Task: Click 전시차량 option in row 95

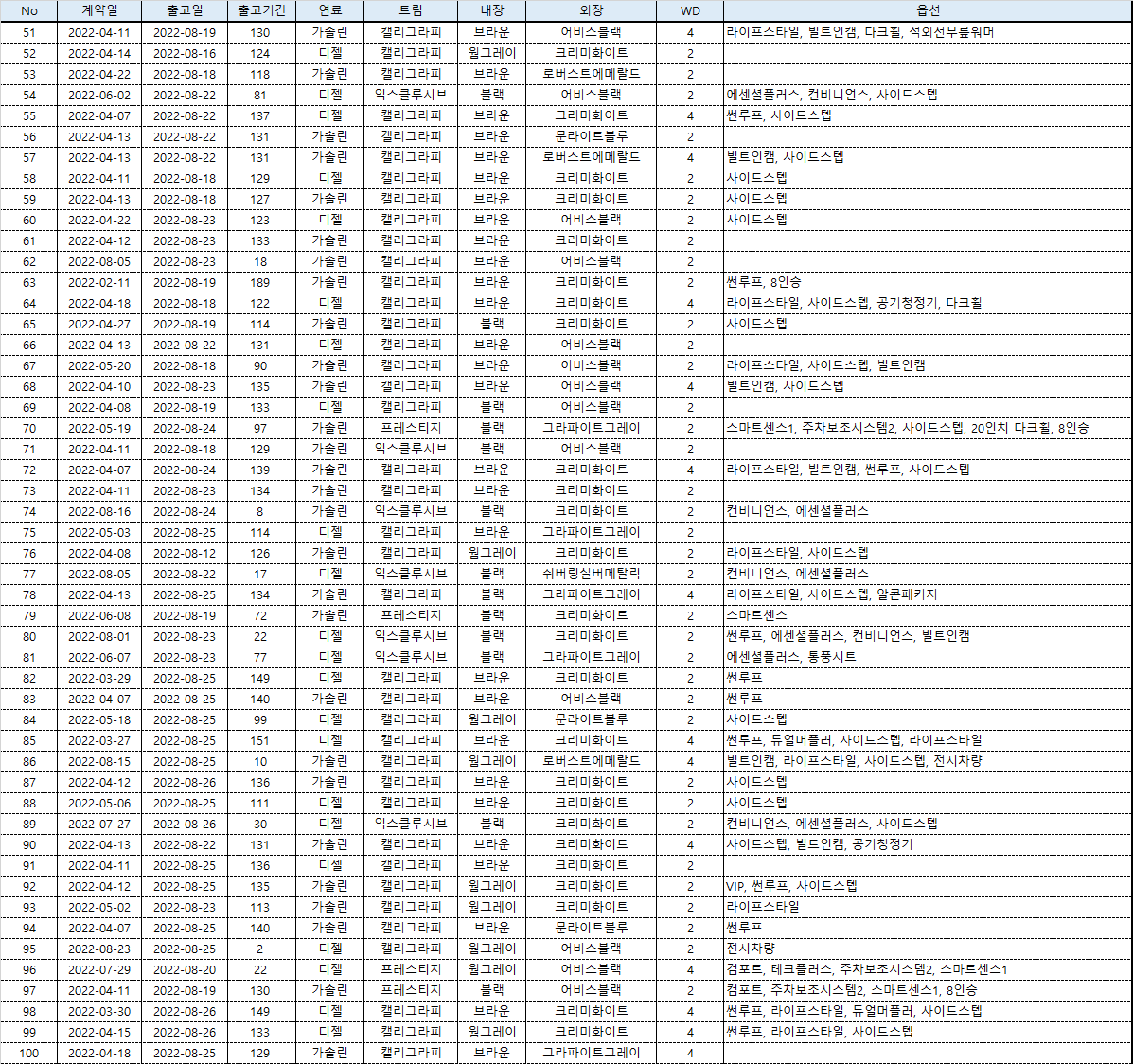Action: pyautogui.click(x=751, y=949)
